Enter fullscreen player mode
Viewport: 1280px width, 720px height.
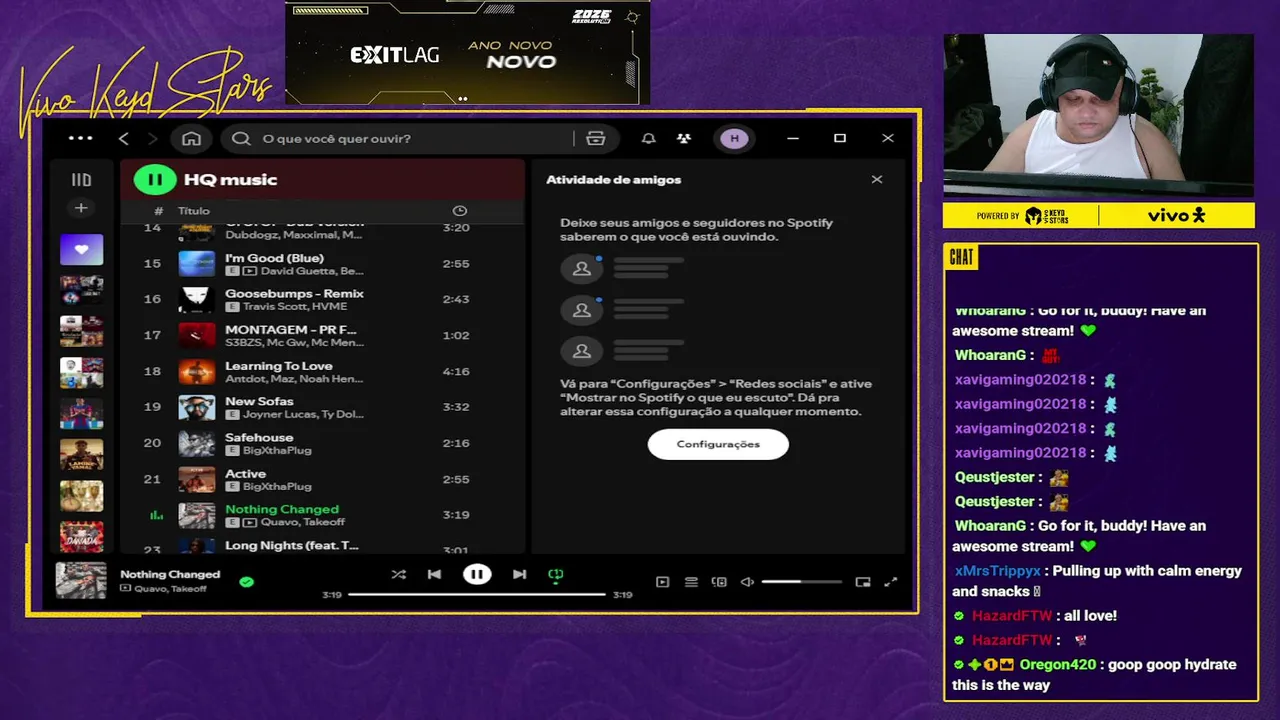891,582
